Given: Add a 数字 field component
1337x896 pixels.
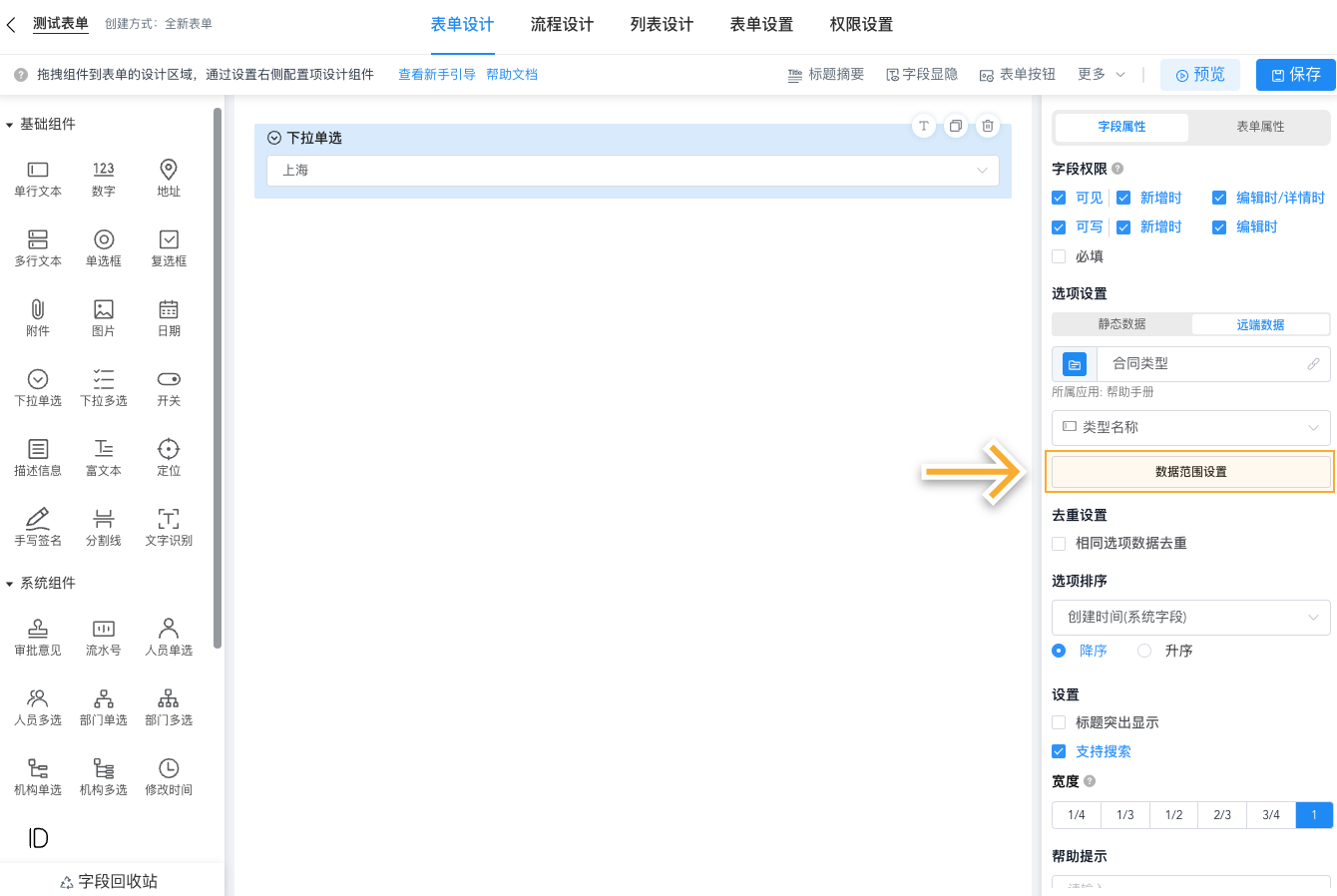Looking at the screenshot, I should tap(103, 177).
